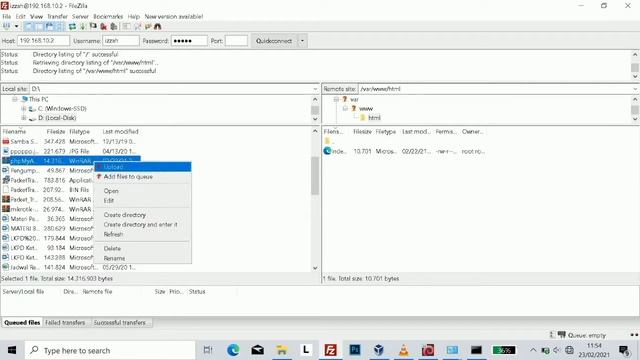Image resolution: width=640 pixels, height=360 pixels.
Task: Collapse the remote var folder node
Action: pos(336,99)
